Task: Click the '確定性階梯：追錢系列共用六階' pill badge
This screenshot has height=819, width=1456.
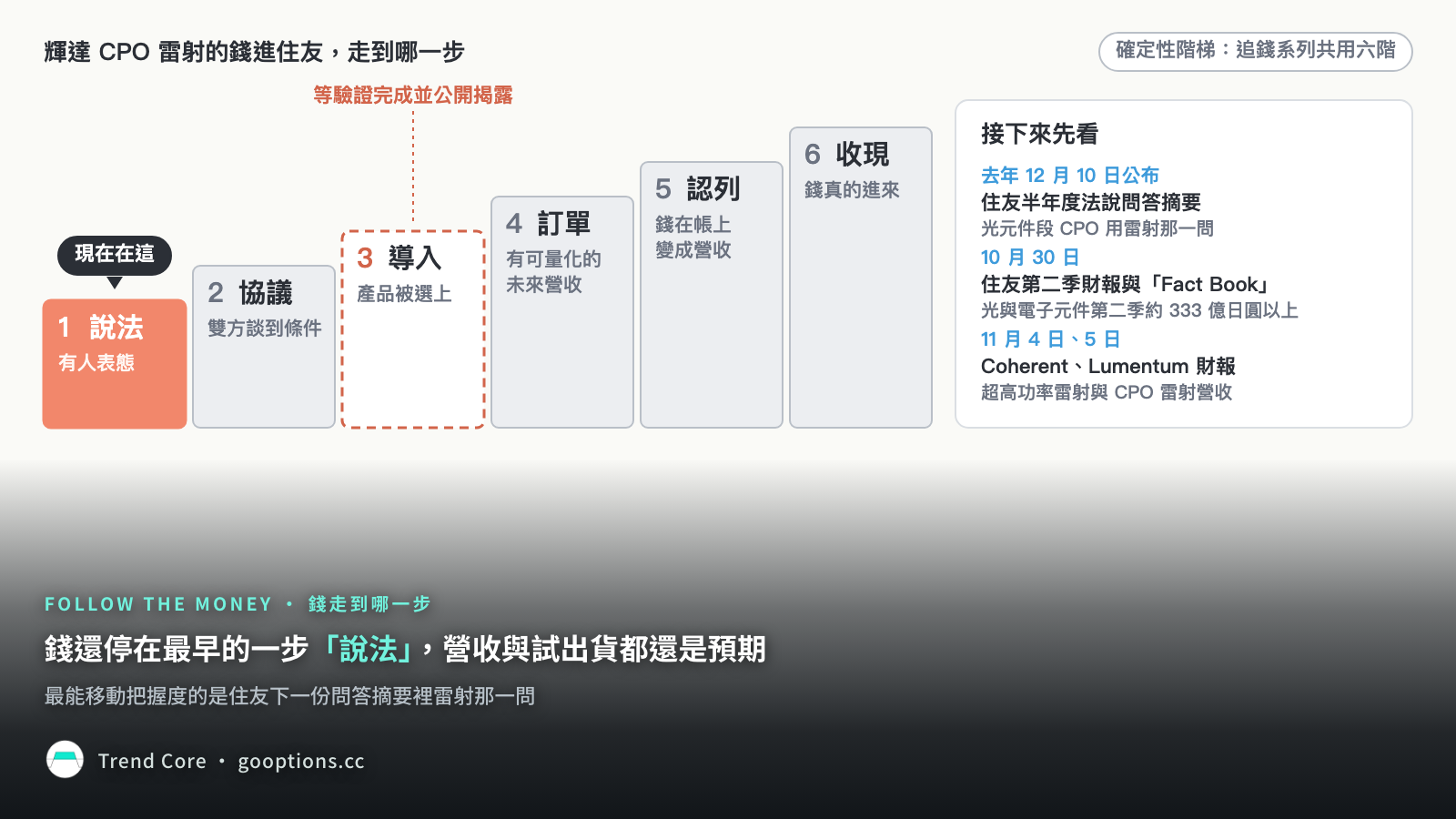Action: (1256, 51)
